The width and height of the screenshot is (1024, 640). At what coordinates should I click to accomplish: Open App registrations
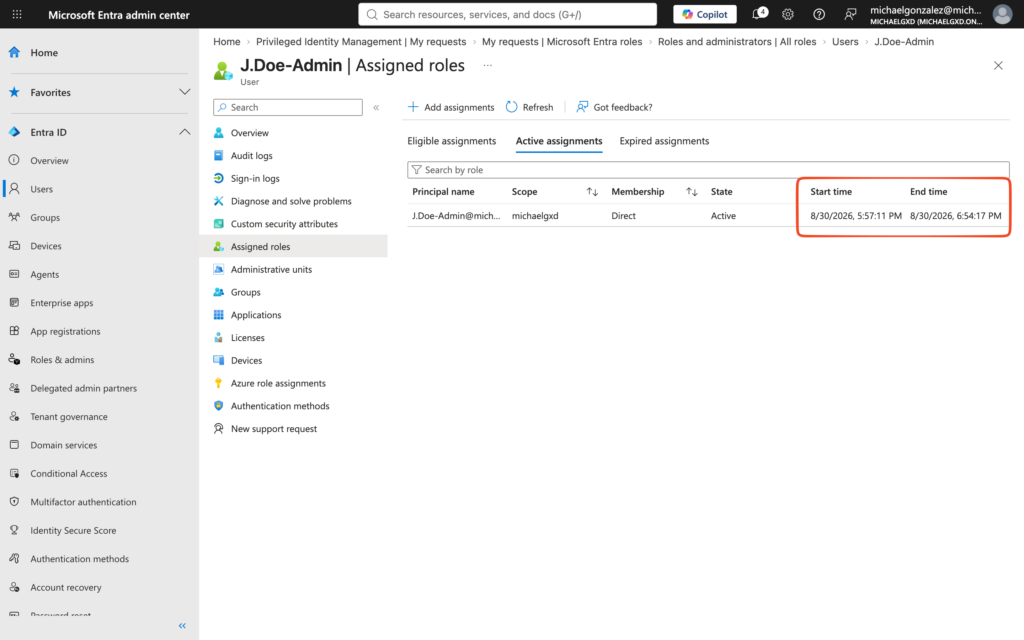(65, 331)
